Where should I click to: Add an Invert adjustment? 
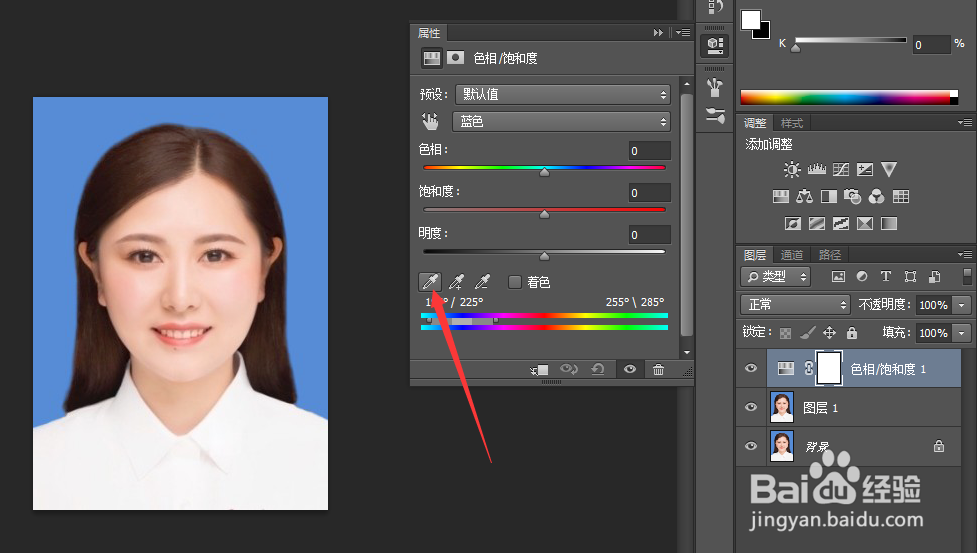[793, 224]
